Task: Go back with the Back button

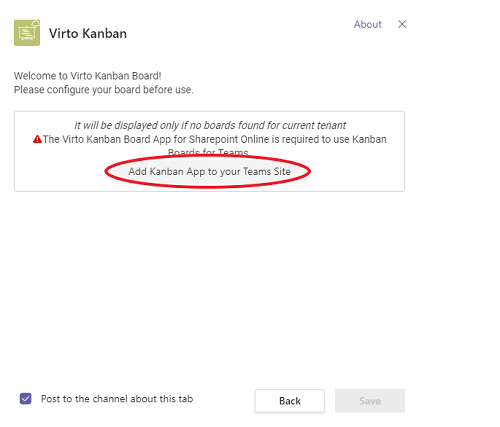Action: [x=290, y=401]
